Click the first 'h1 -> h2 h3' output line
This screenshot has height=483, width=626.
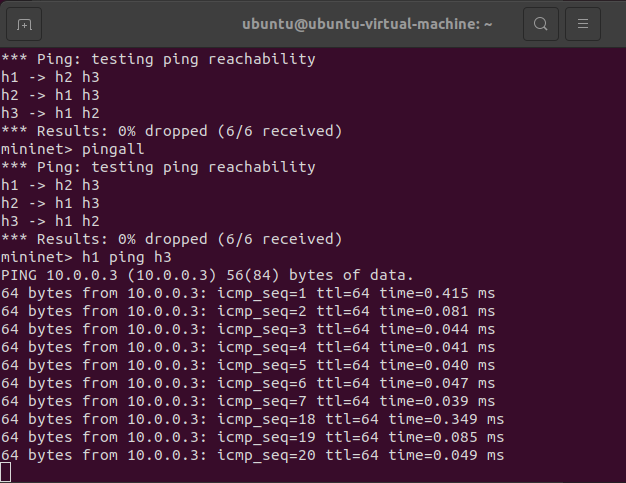[x=50, y=77]
